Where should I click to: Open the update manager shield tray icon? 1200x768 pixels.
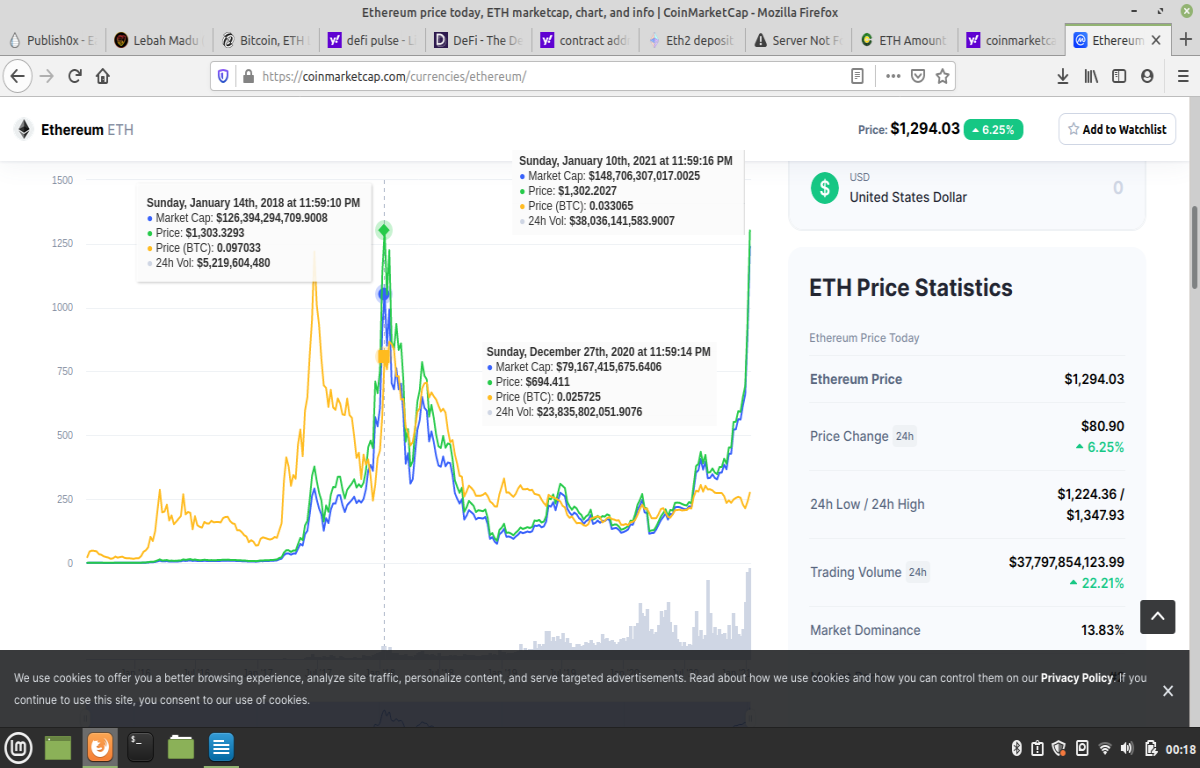tap(1060, 748)
